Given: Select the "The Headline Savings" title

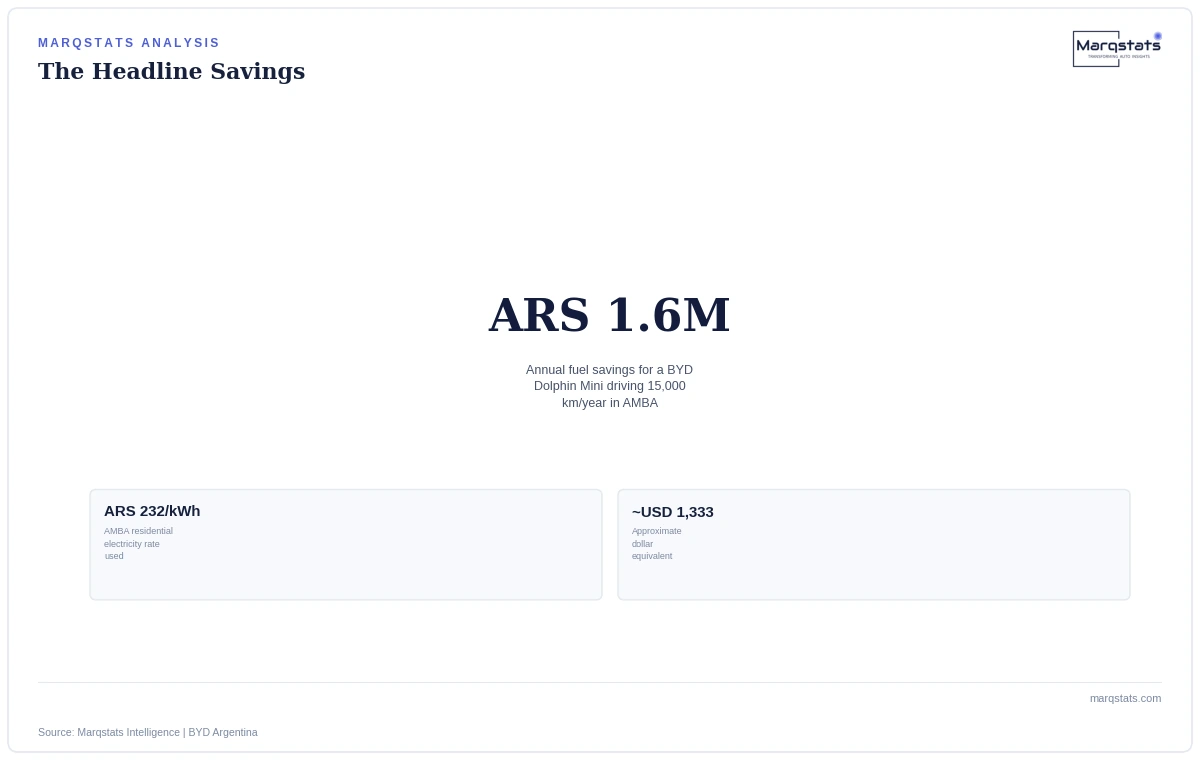Looking at the screenshot, I should [171, 71].
